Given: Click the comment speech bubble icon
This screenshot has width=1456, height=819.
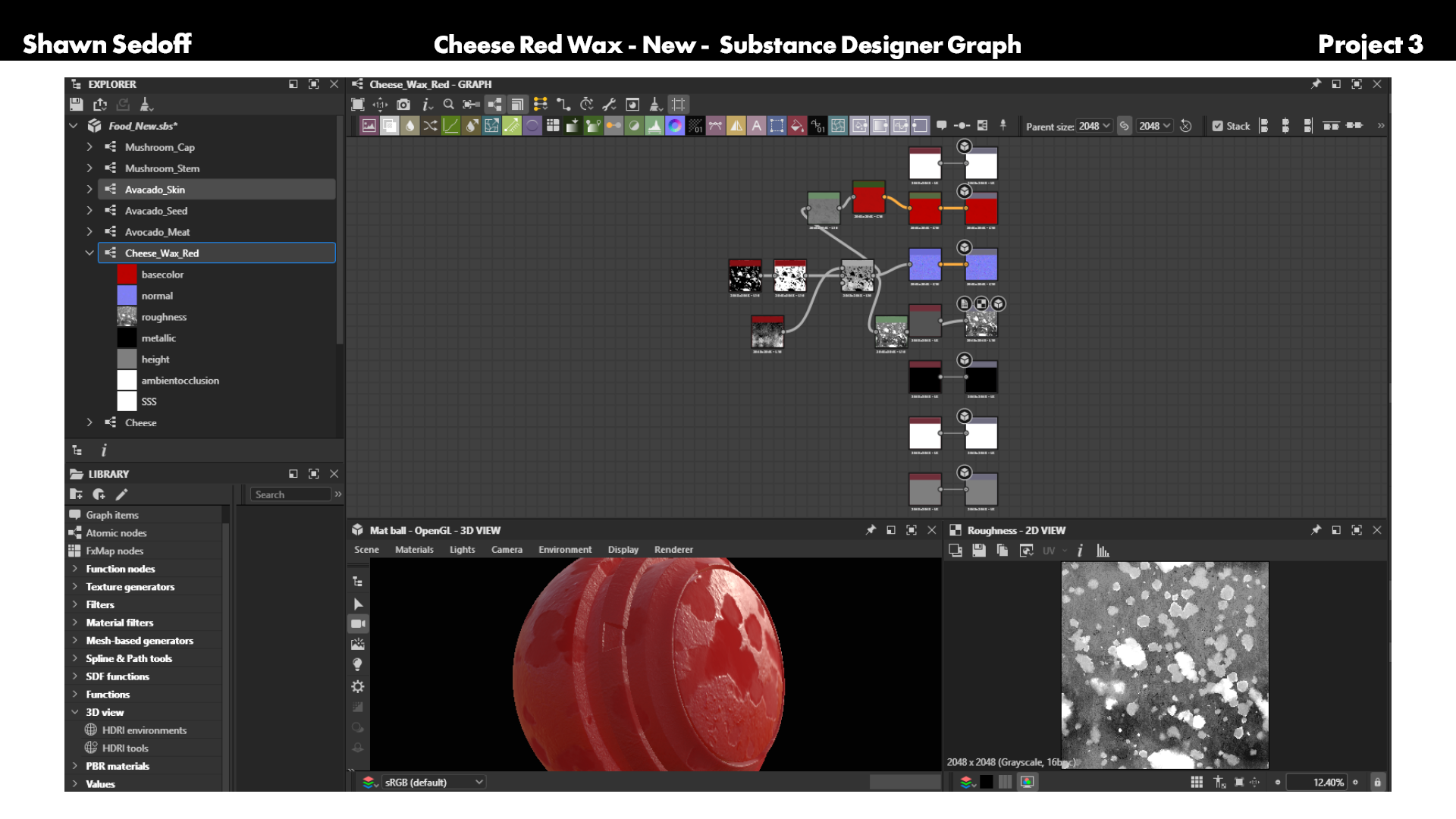Looking at the screenshot, I should [941, 125].
